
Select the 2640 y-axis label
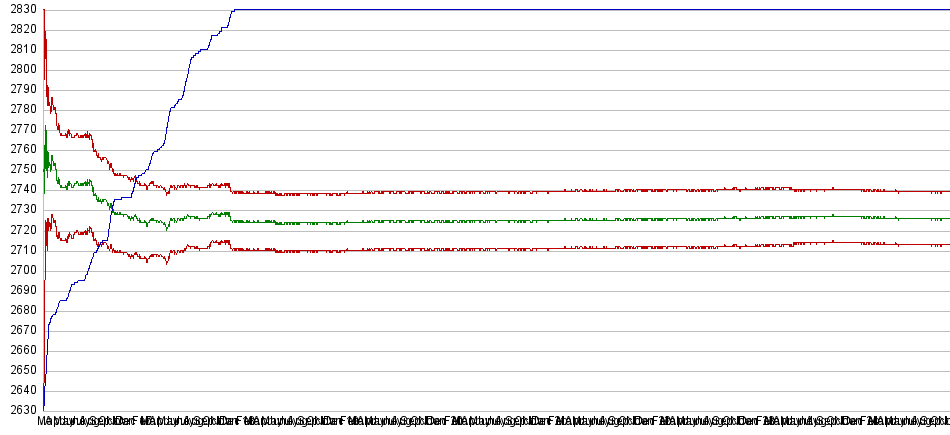pyautogui.click(x=19, y=389)
